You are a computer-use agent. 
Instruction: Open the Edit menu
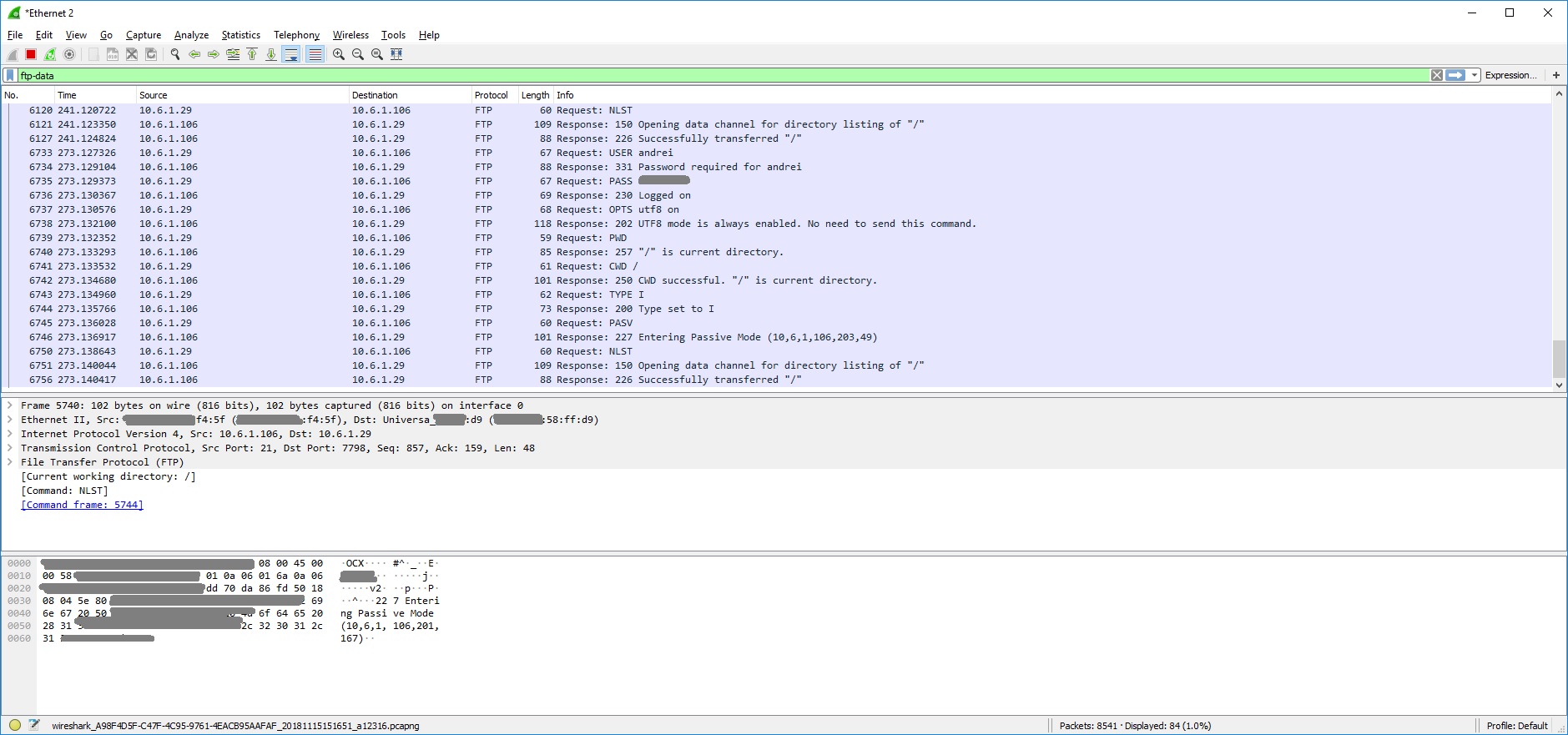tap(44, 35)
